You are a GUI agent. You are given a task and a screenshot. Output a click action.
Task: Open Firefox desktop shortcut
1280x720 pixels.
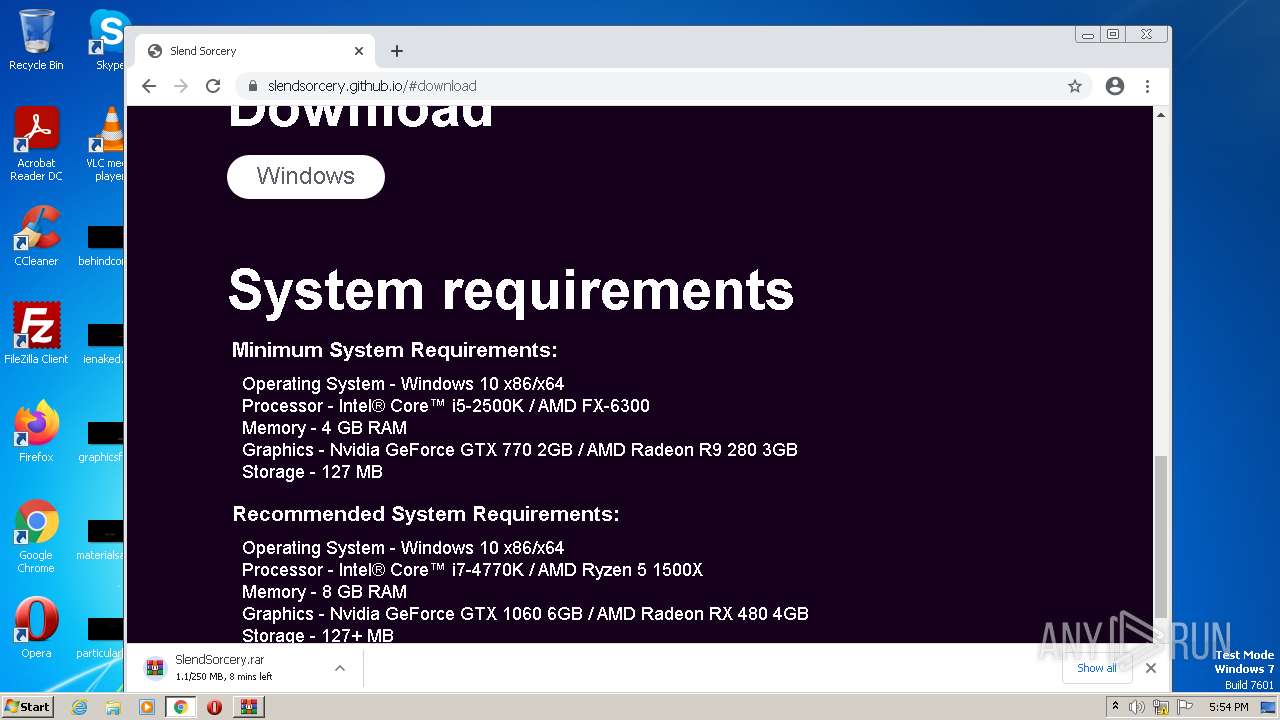tap(36, 432)
